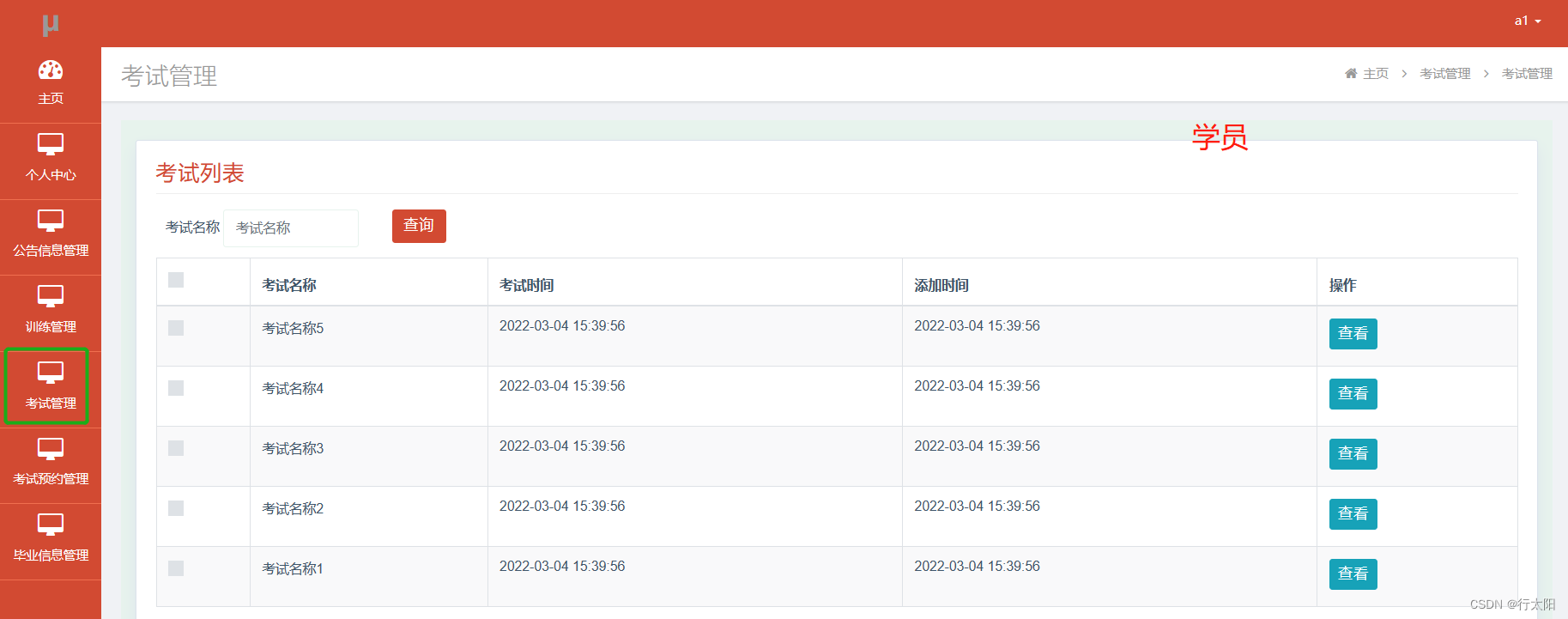This screenshot has height=619, width=1568.
Task: Select 公告信息管理 label in sidebar
Action: click(51, 251)
